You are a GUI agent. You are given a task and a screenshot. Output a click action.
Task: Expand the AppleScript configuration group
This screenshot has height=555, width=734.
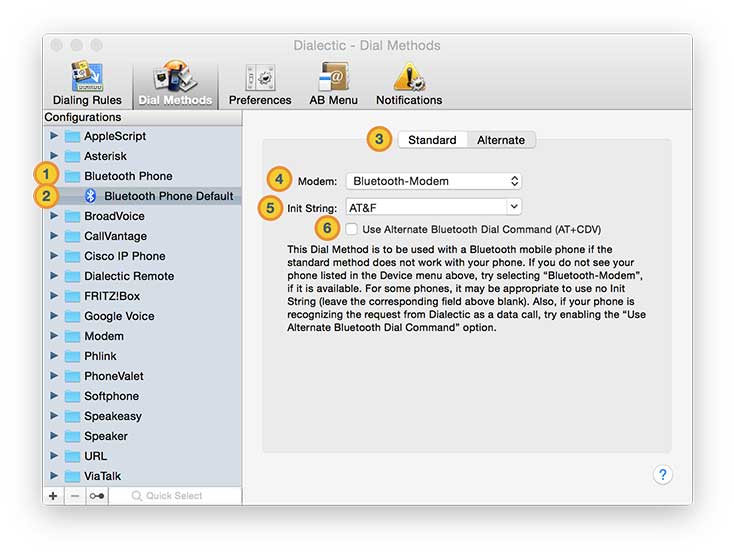(54, 136)
